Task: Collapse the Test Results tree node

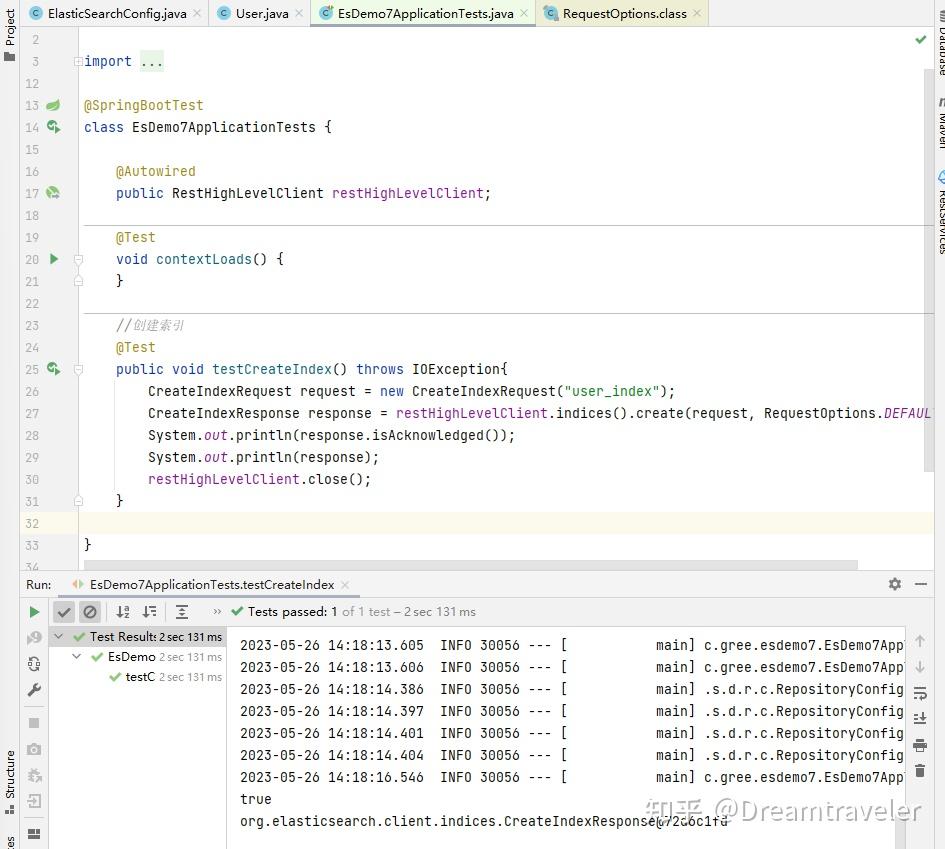Action: coord(60,636)
